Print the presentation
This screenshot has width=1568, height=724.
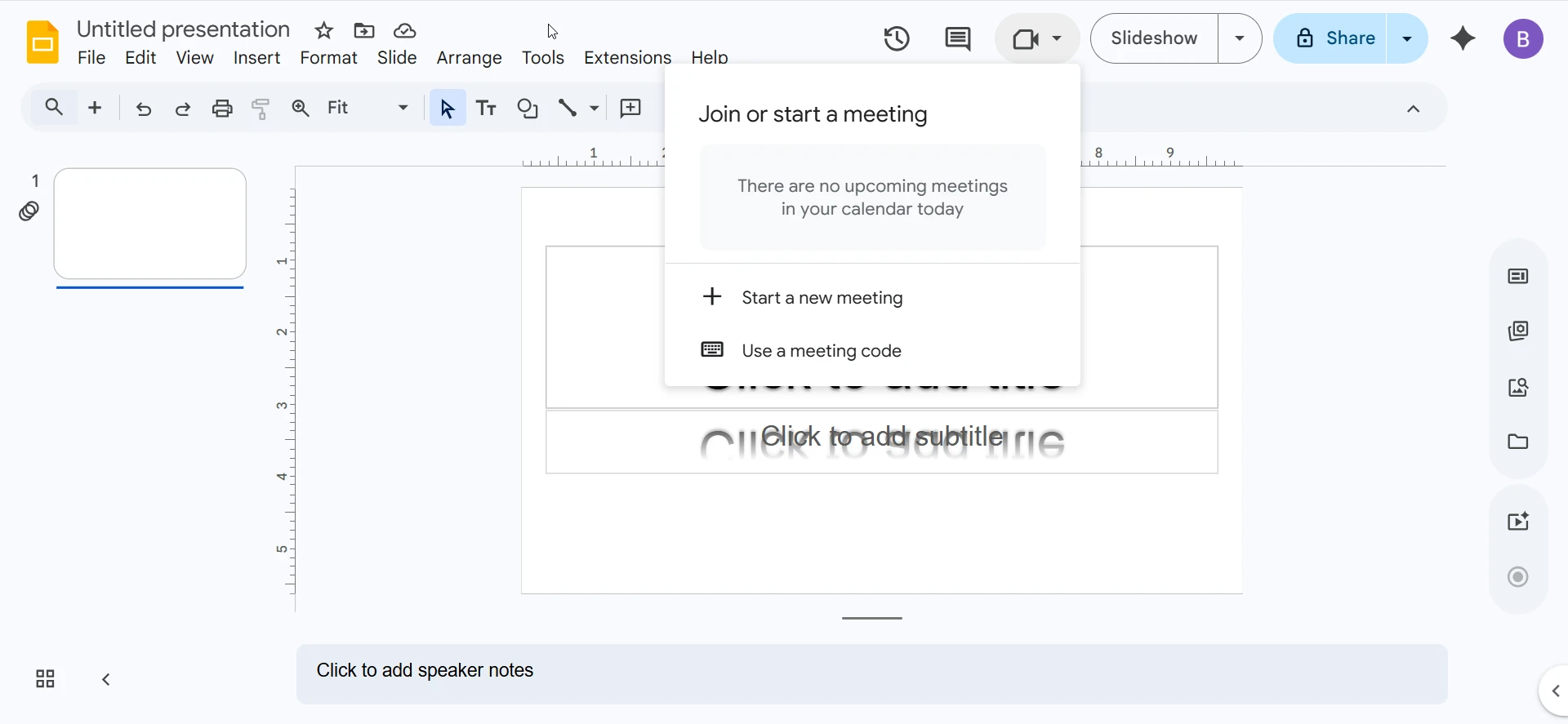pos(222,108)
